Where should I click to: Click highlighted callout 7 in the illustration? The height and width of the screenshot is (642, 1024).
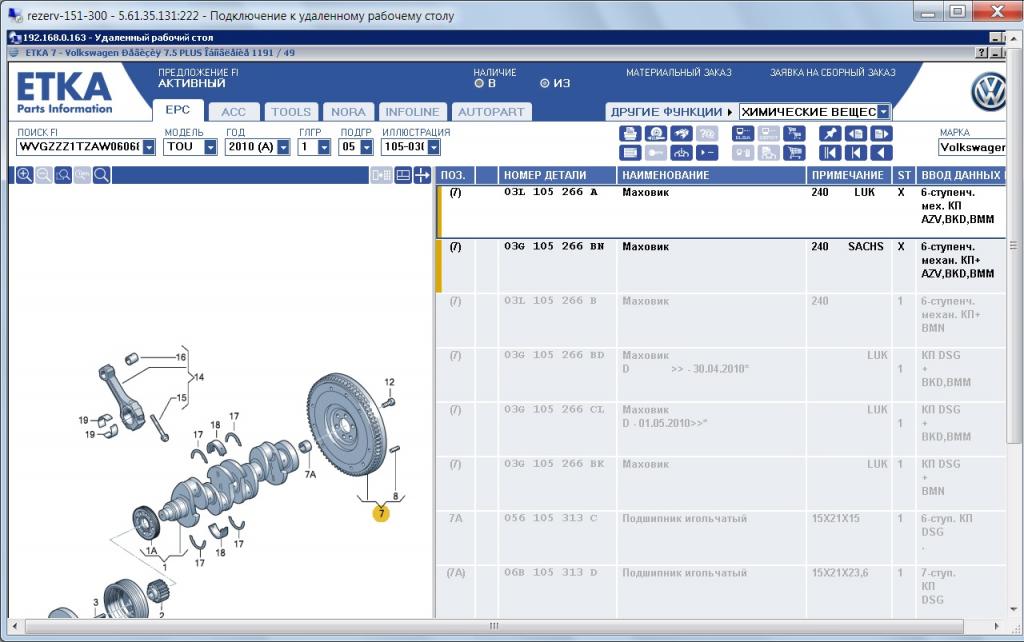click(x=381, y=513)
